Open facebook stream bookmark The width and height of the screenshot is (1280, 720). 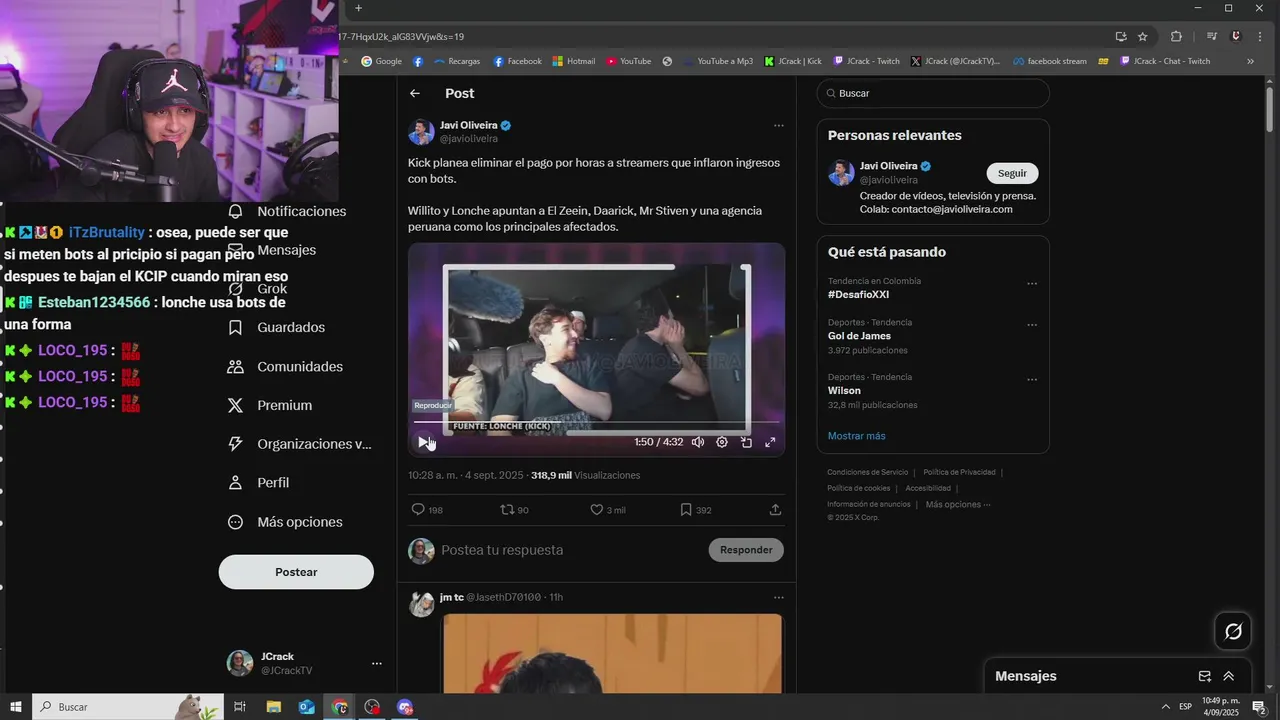[1049, 61]
